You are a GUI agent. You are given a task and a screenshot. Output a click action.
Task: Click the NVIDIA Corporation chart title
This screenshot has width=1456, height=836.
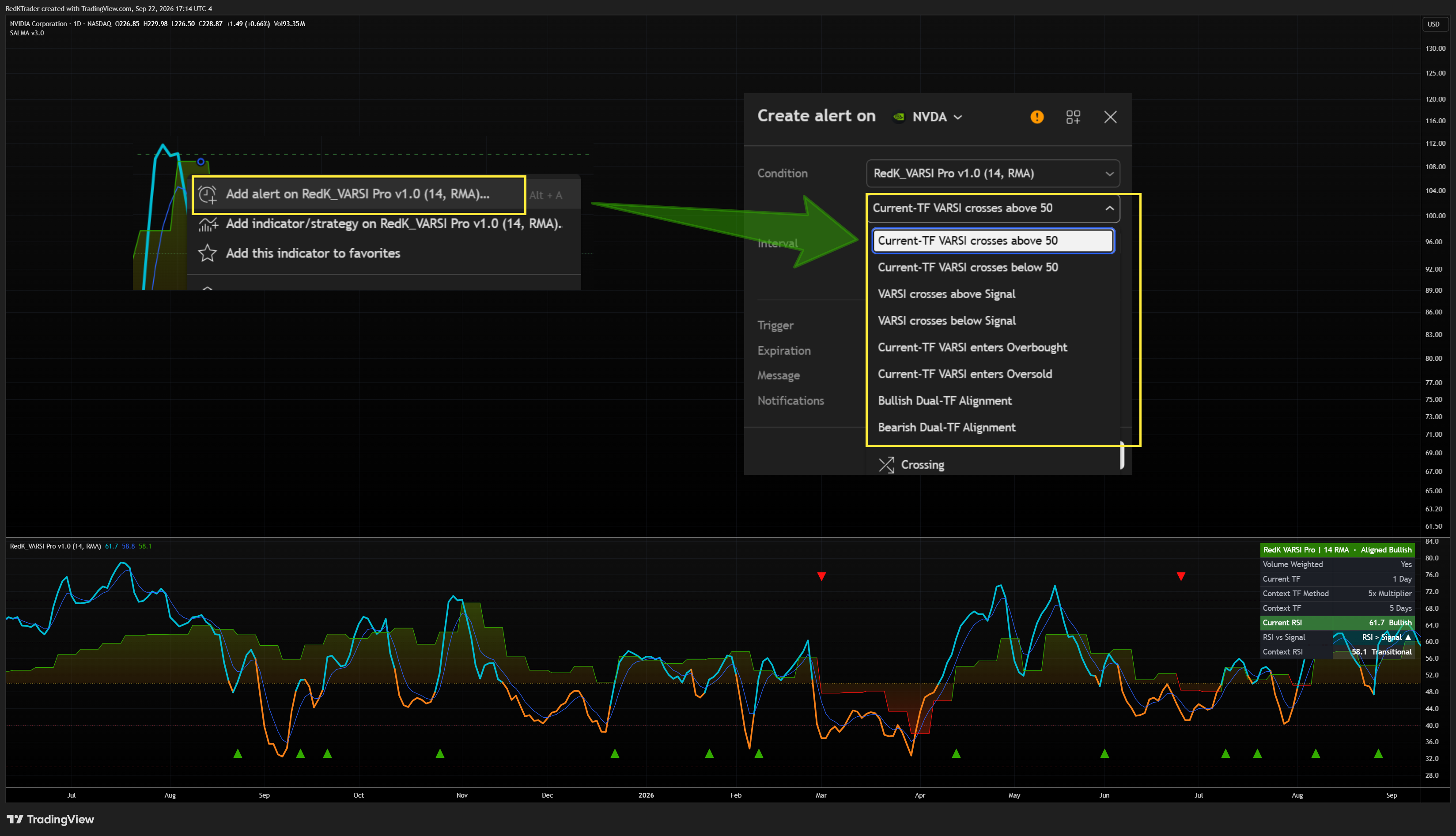tap(38, 23)
